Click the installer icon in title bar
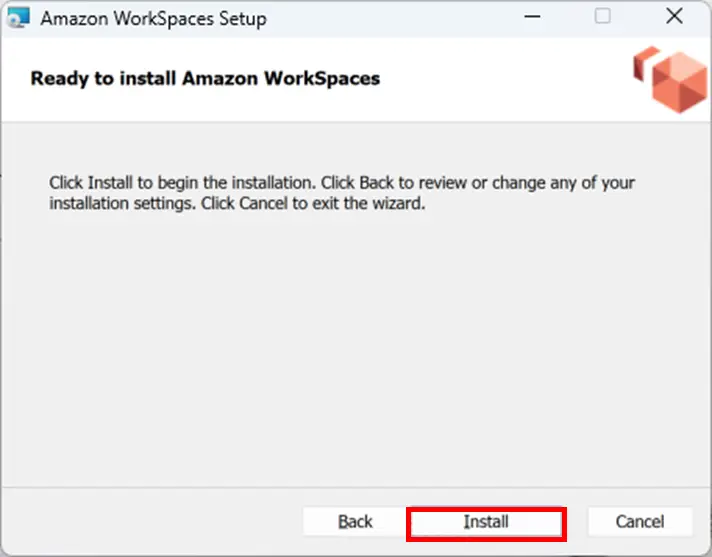The height and width of the screenshot is (557, 712). 19,18
